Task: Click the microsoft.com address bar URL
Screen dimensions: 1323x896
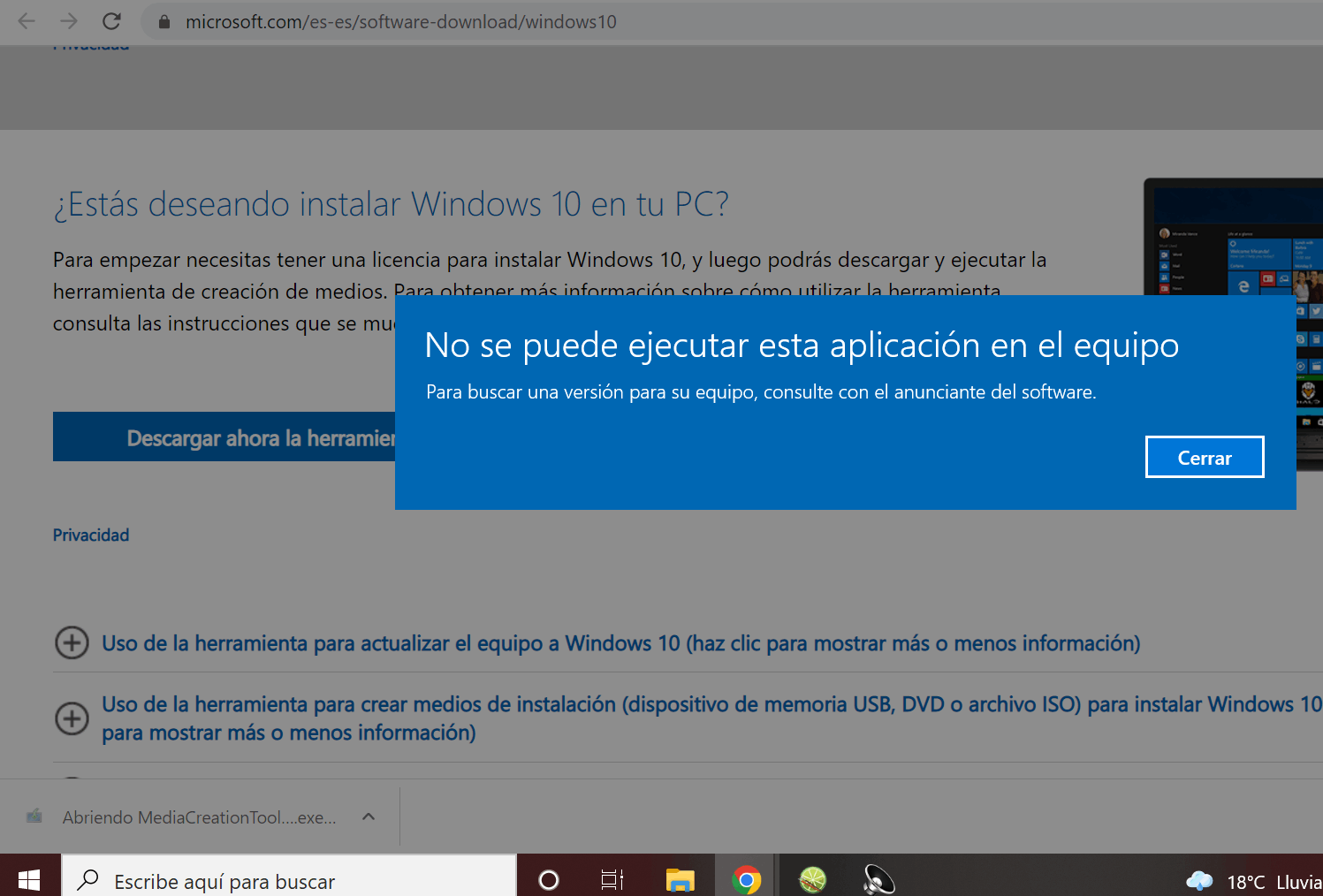Action: coord(400,22)
